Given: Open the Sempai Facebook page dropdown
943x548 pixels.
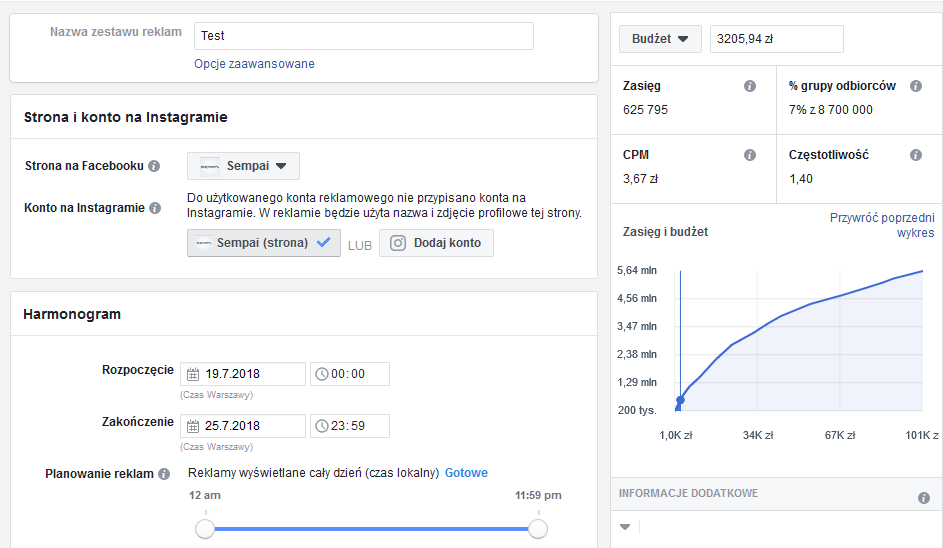Looking at the screenshot, I should pyautogui.click(x=243, y=166).
